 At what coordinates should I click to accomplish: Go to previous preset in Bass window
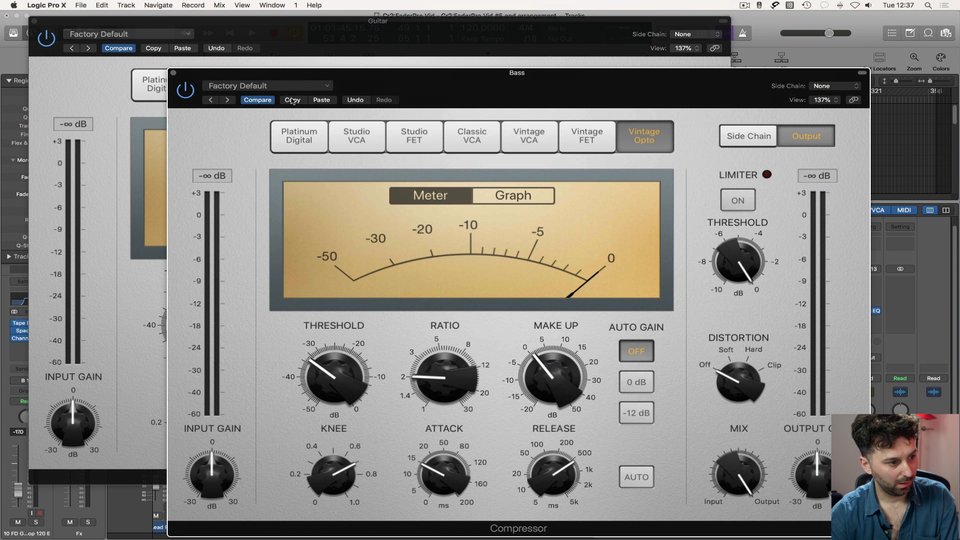(211, 100)
